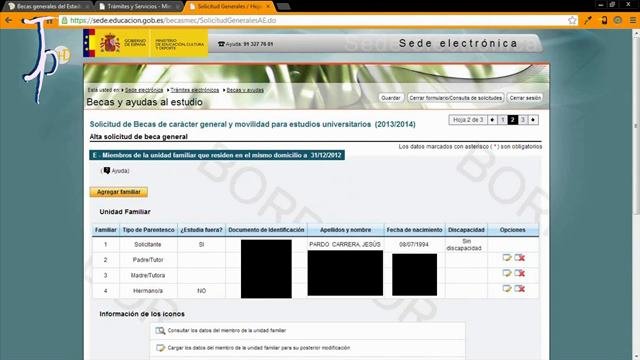Screen dimensions: 640x360
Task: Click the birth date 08/07/1994
Action: (x=414, y=244)
